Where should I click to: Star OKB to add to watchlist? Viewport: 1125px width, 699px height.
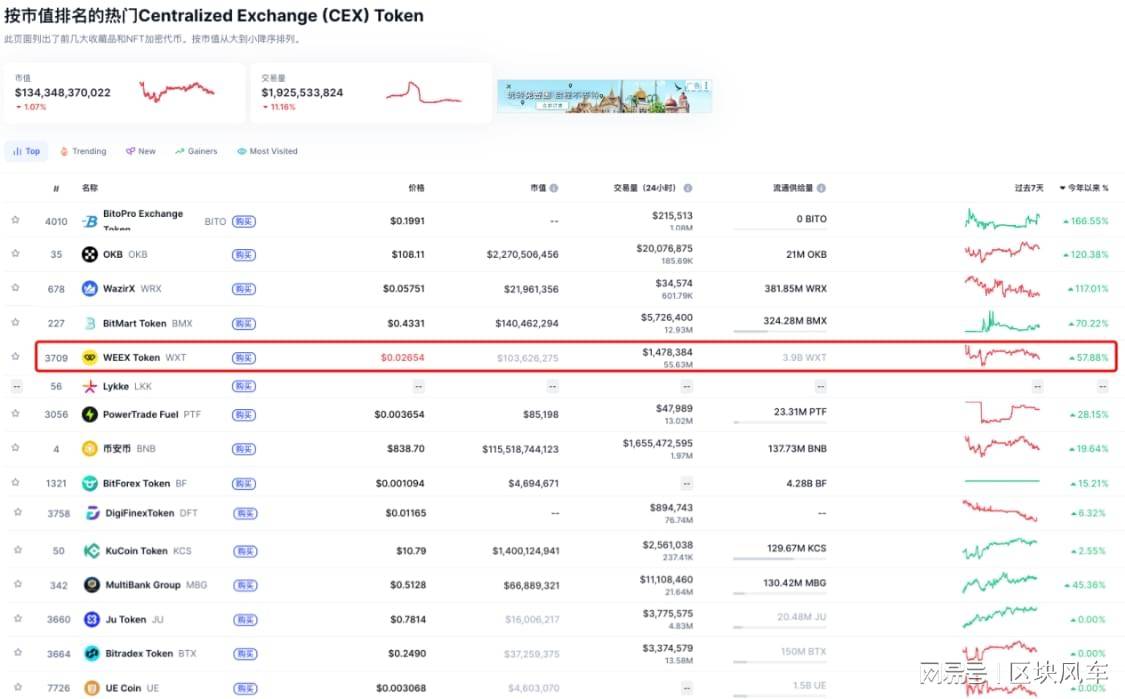click(15, 254)
